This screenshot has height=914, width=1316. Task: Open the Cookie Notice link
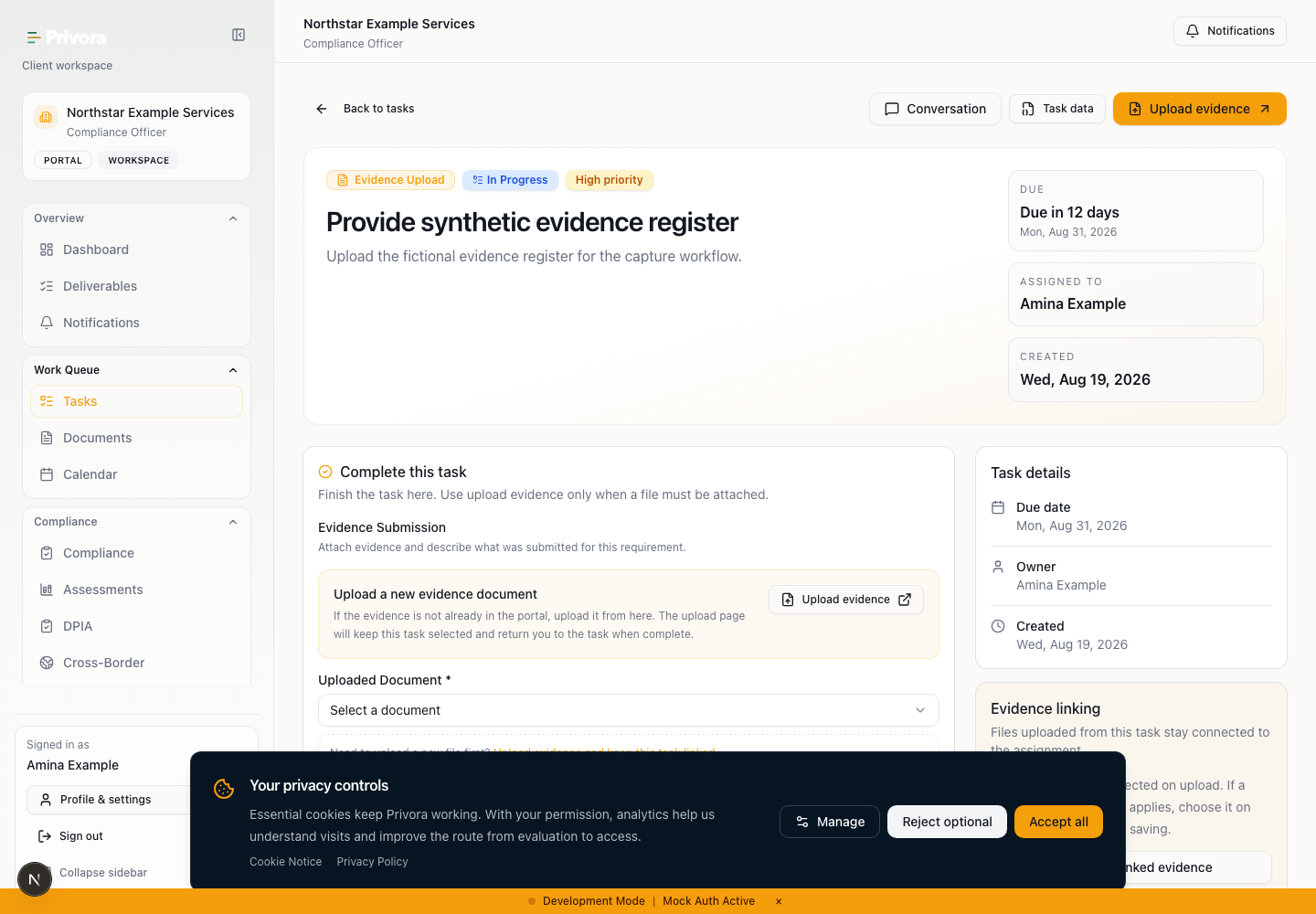(x=286, y=862)
